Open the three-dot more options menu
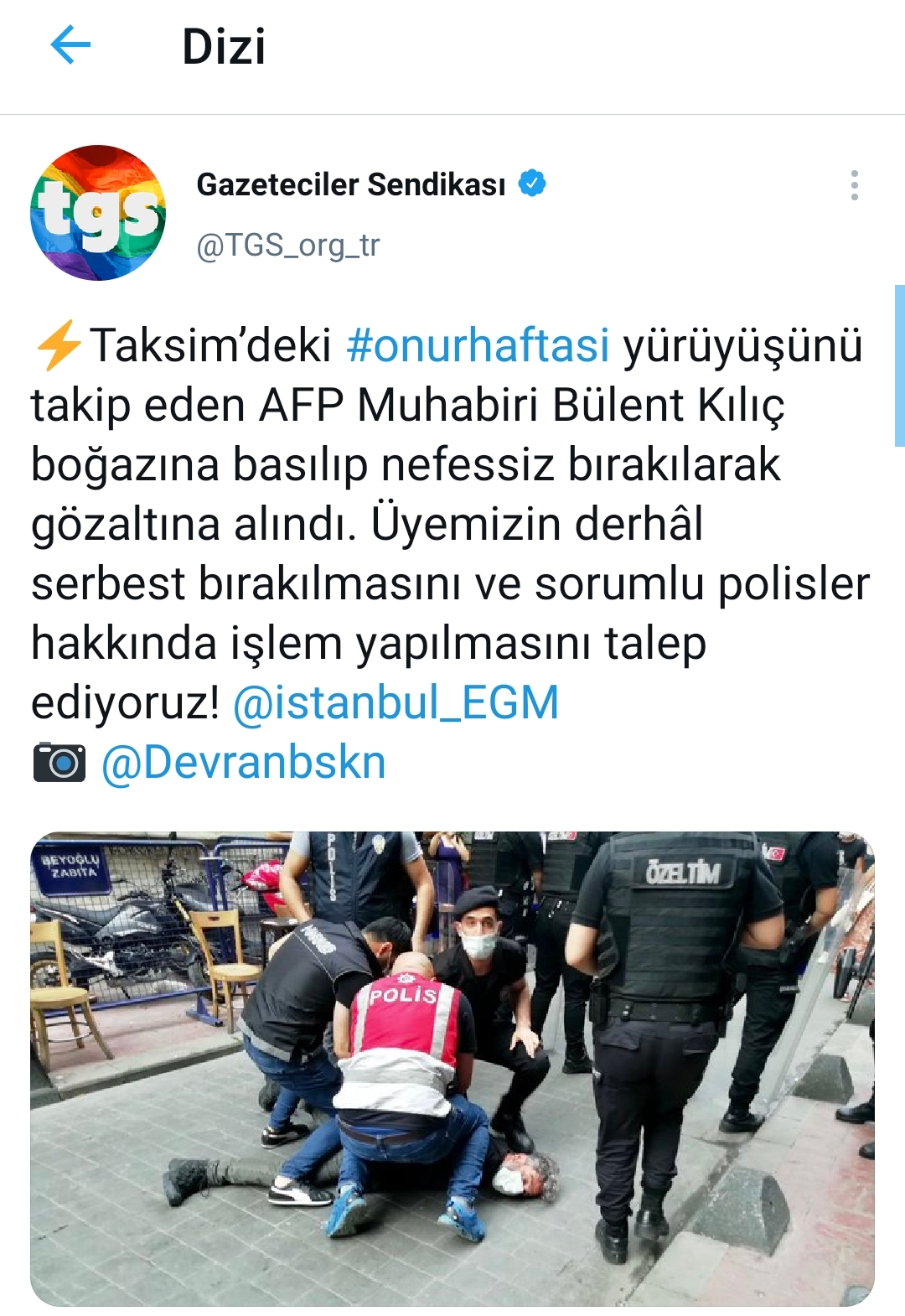This screenshot has width=905, height=1316. tap(854, 185)
